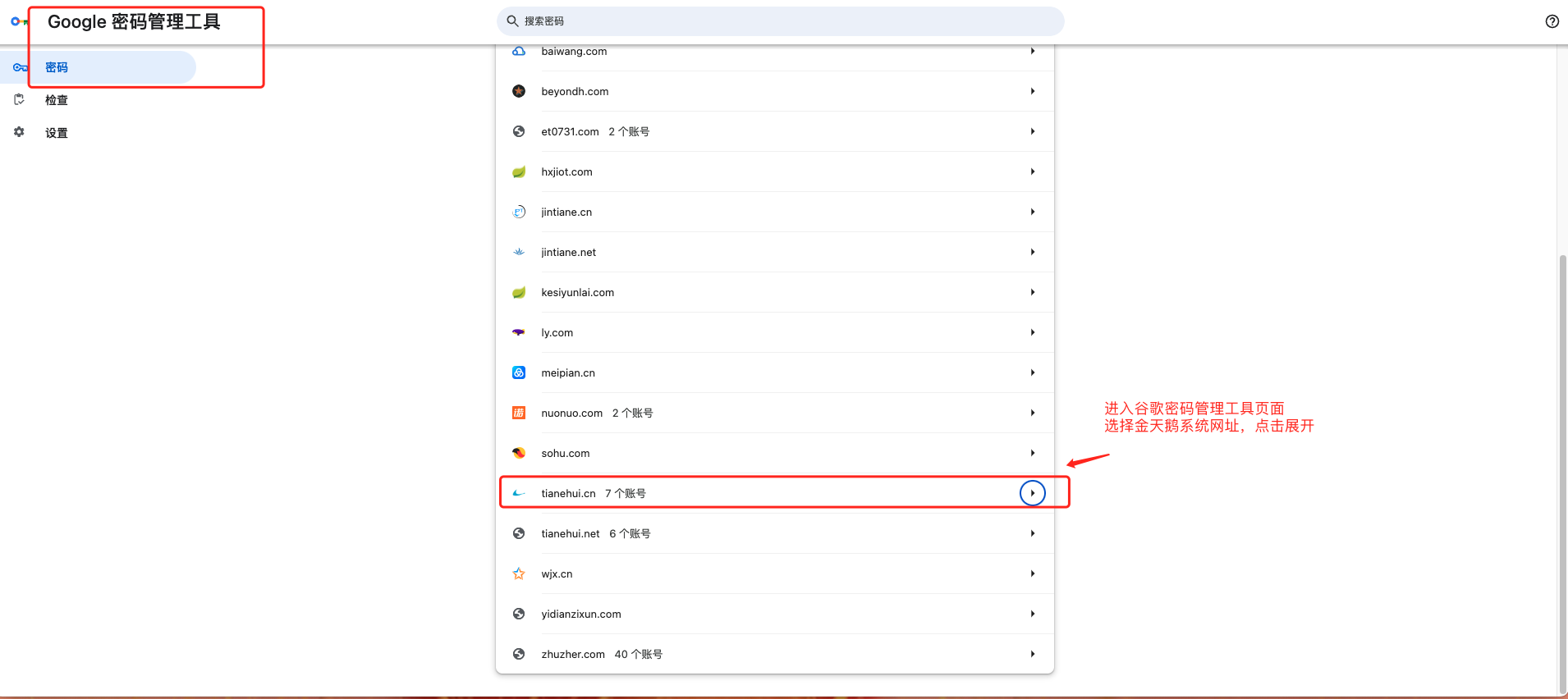
Task: Expand the meipian.cn row arrow
Action: (1033, 372)
